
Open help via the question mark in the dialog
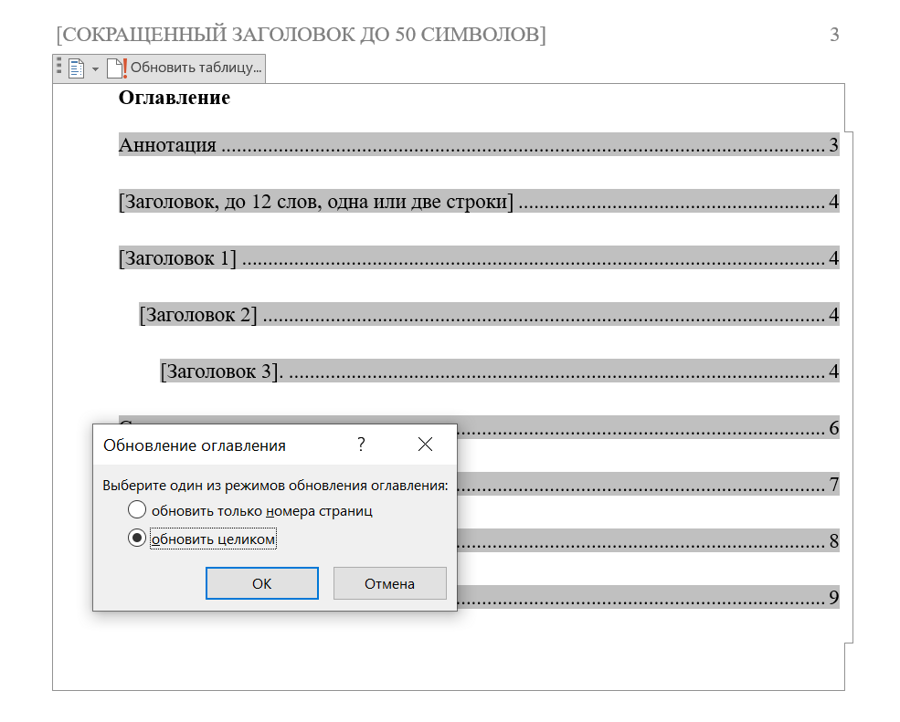coord(361,444)
